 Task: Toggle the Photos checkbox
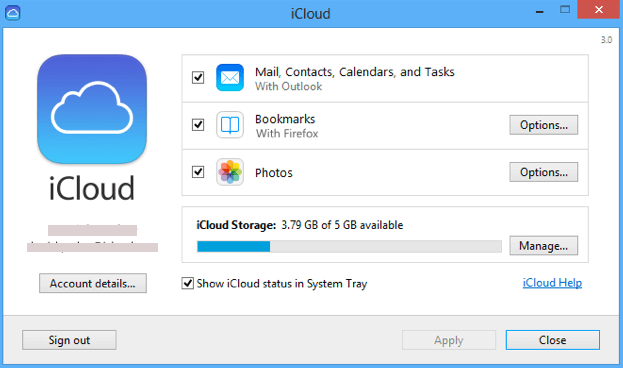(x=198, y=172)
